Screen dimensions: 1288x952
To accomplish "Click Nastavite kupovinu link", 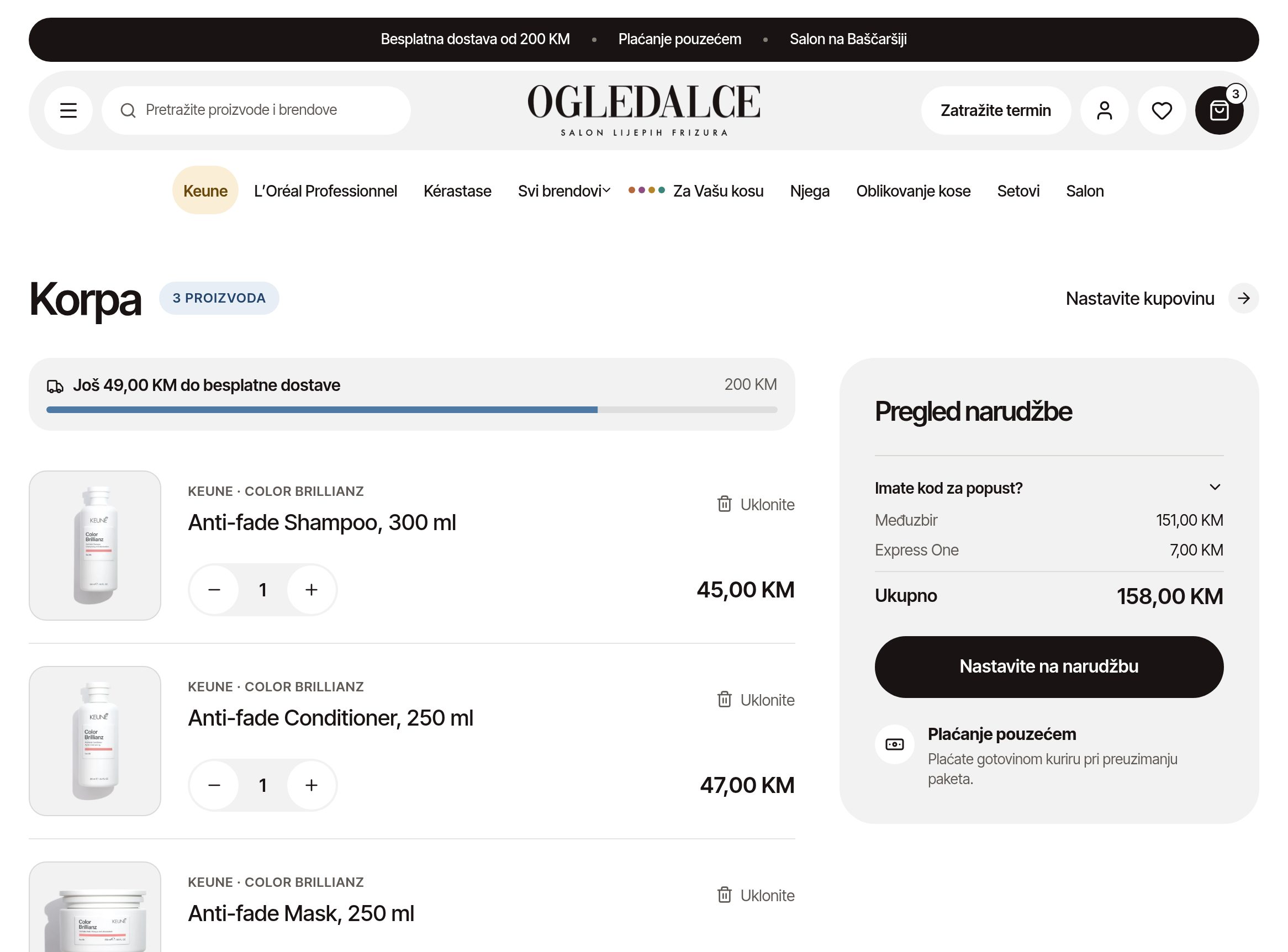I will point(1140,298).
